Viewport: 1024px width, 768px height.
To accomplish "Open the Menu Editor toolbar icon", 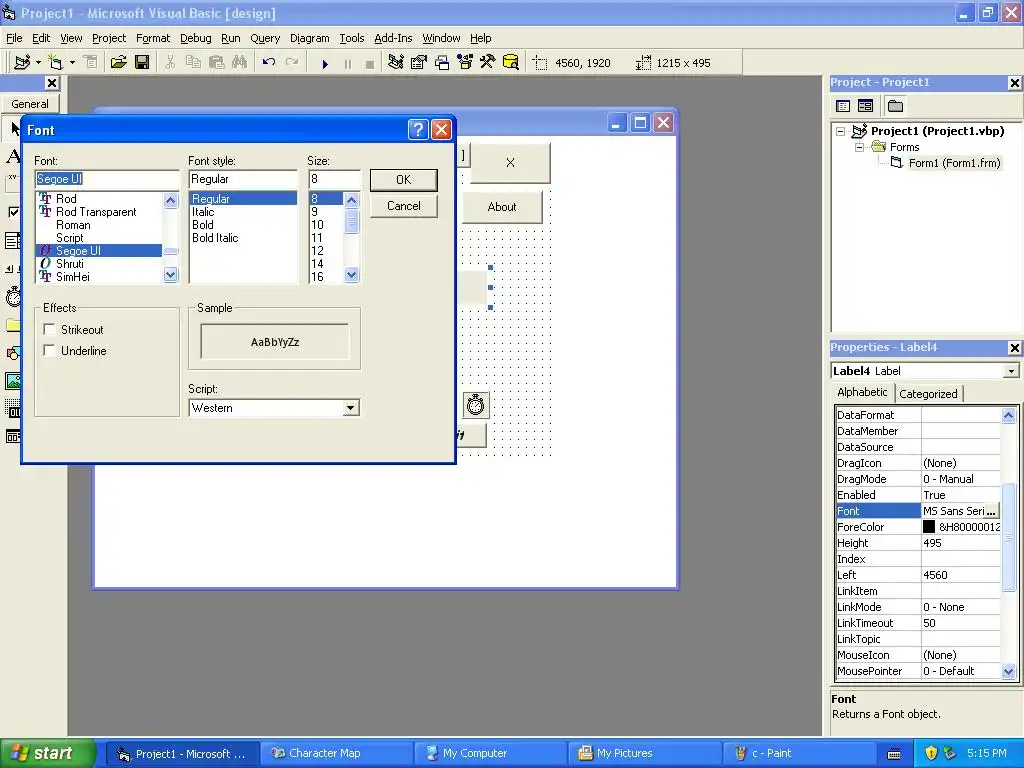I will 91,62.
